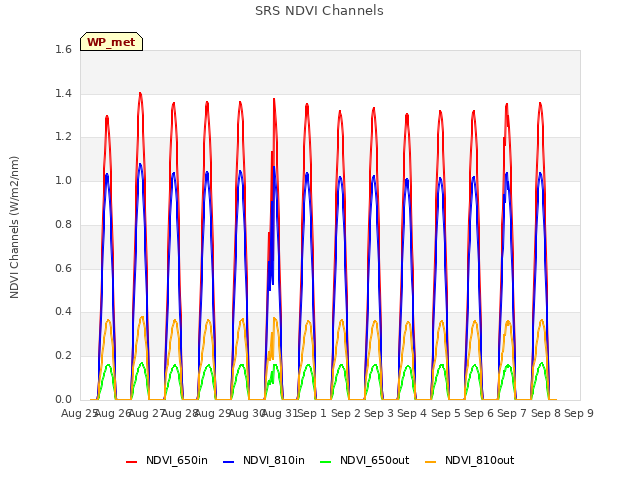This screenshot has height=480, width=640.
Task: Click the Sep 5 x-axis date label
Action: point(446,413)
